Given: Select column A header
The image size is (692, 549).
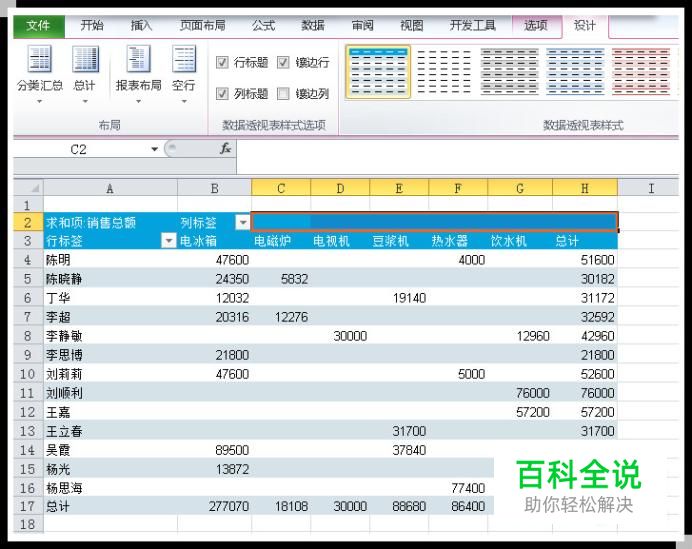Looking at the screenshot, I should [x=110, y=188].
